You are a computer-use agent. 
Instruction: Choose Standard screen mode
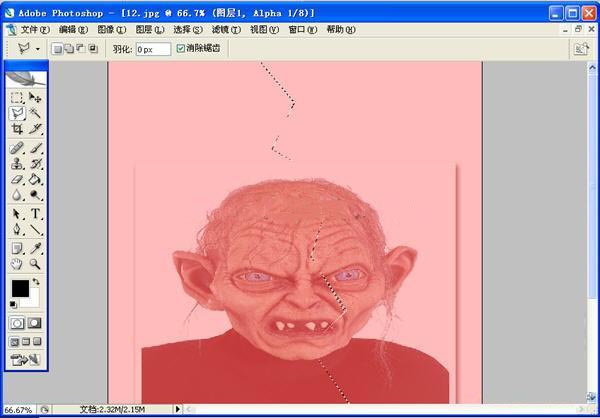15,341
